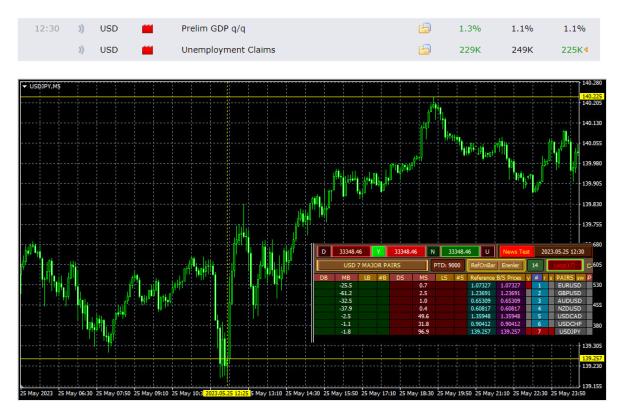
Task: Select the USDCAD pair row label
Action: pos(569,316)
